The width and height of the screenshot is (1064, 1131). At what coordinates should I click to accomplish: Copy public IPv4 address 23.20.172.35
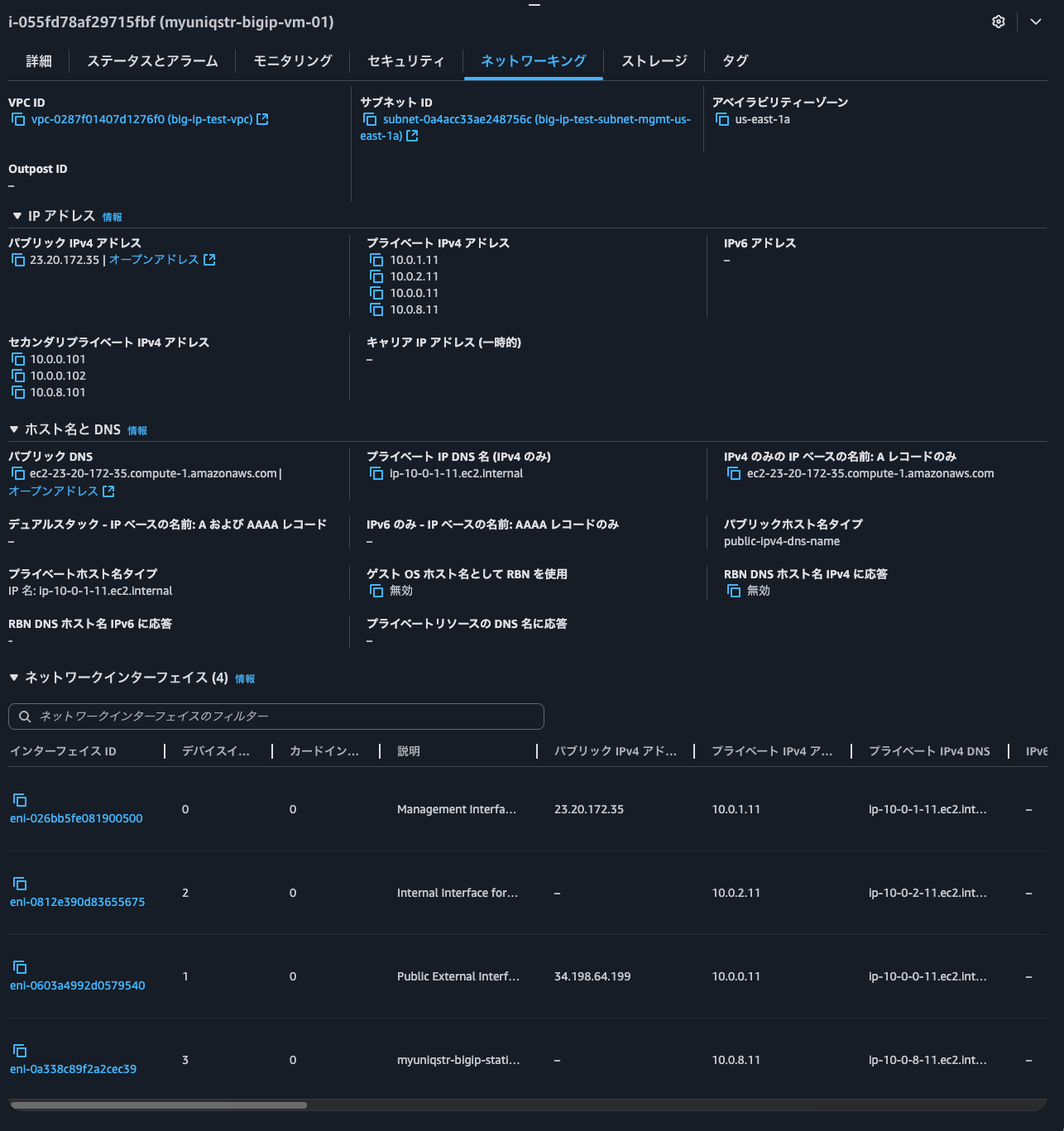(18, 260)
